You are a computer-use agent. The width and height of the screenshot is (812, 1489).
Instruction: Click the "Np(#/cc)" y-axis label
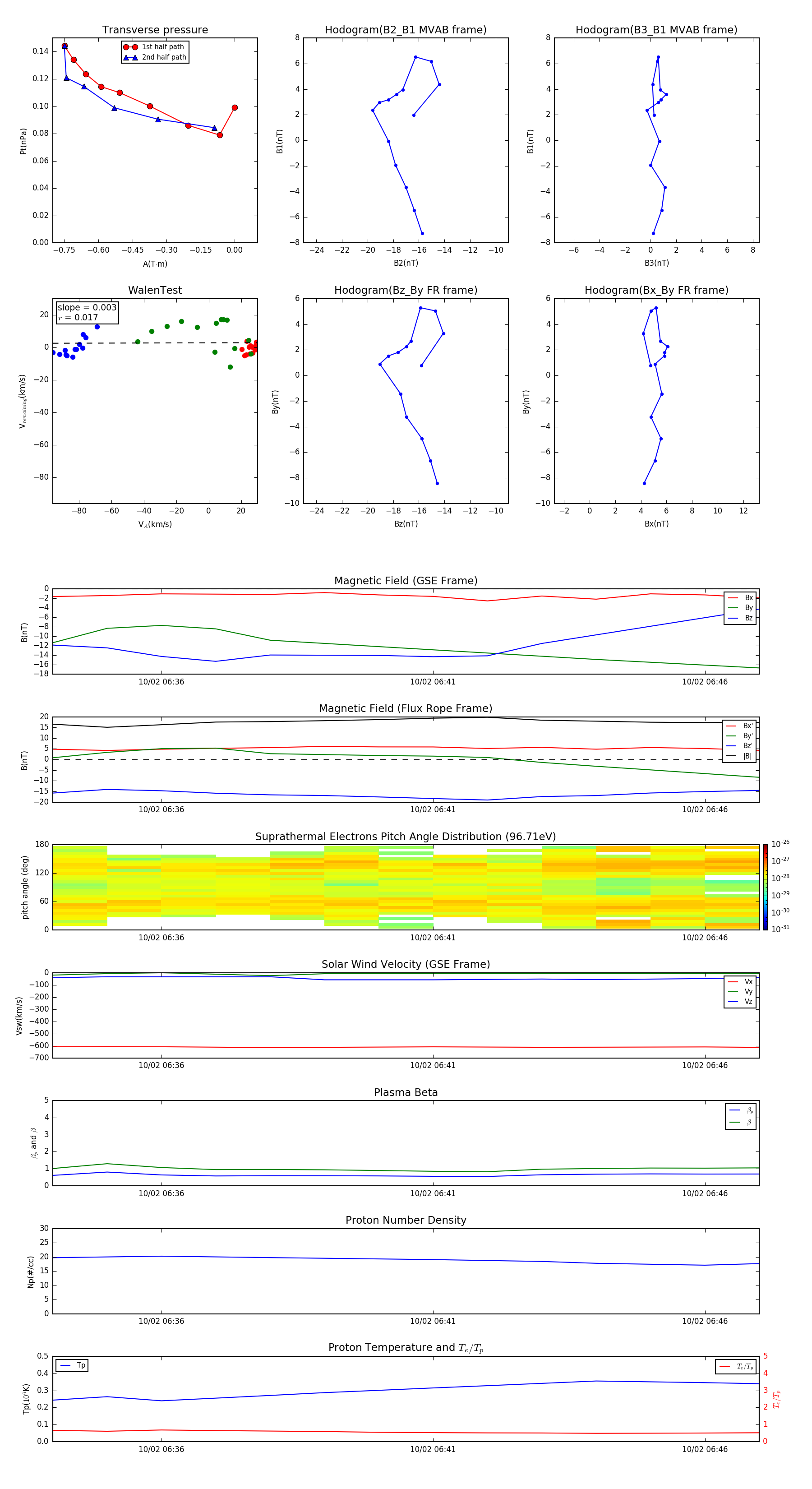tap(31, 1271)
